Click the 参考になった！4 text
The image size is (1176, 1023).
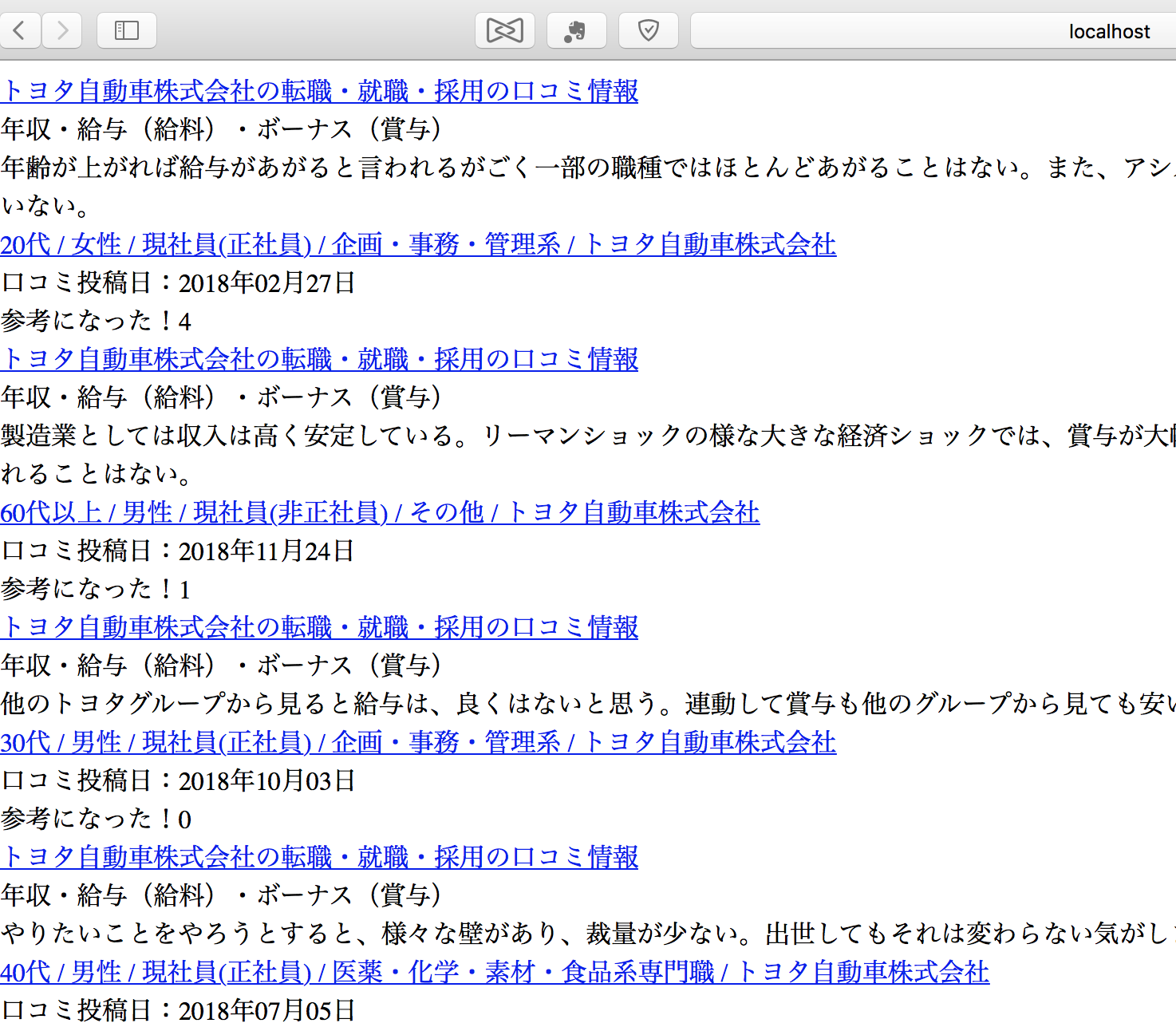click(x=96, y=321)
